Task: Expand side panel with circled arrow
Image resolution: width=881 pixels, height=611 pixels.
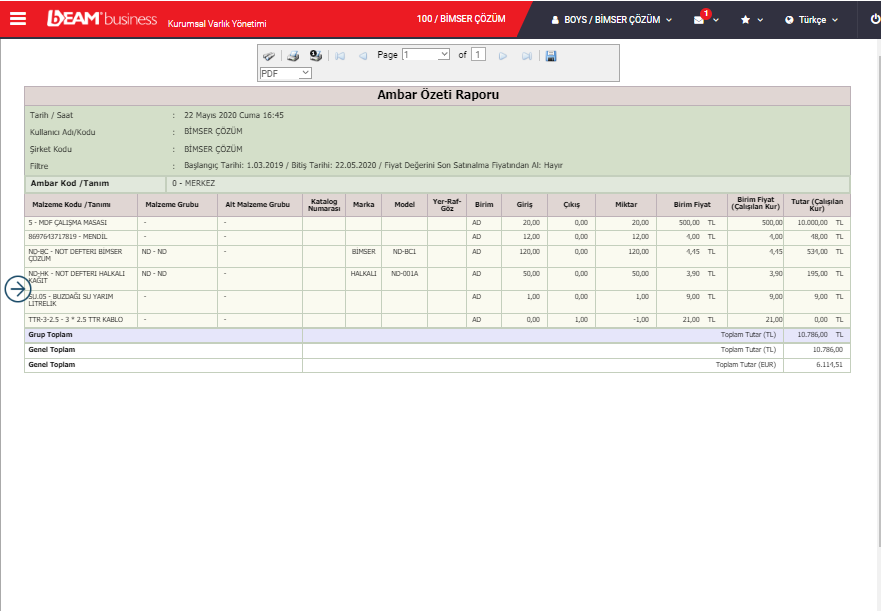Action: pyautogui.click(x=18, y=289)
